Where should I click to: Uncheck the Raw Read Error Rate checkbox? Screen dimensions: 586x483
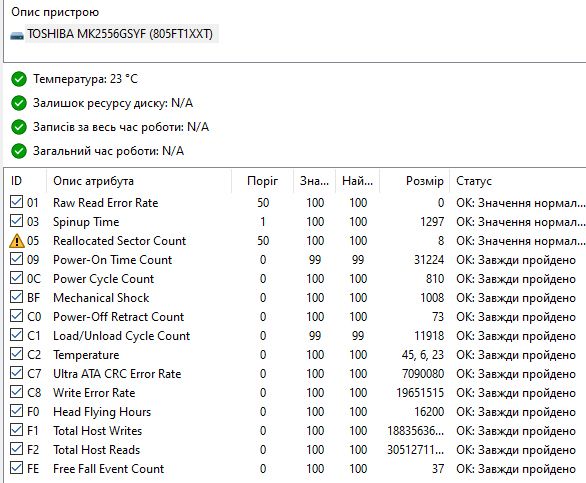[16, 202]
